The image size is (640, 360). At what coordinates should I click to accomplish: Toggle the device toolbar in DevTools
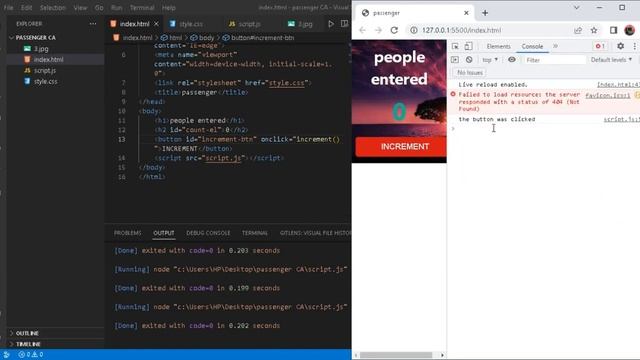(469, 46)
